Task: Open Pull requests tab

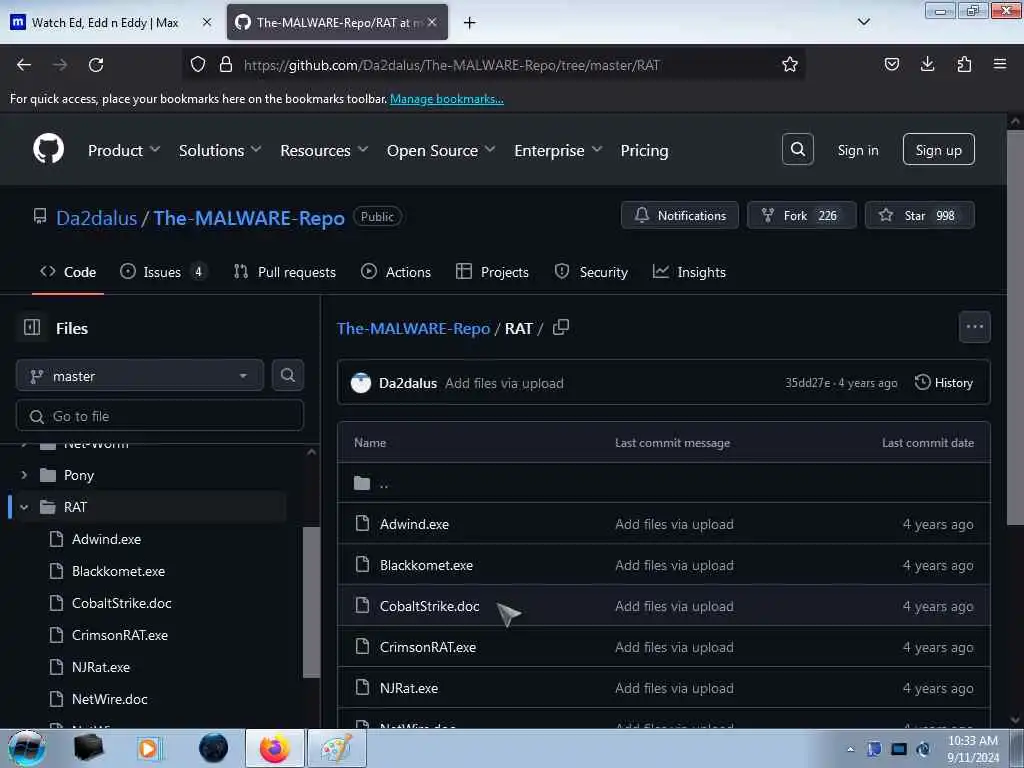Action: (x=285, y=272)
